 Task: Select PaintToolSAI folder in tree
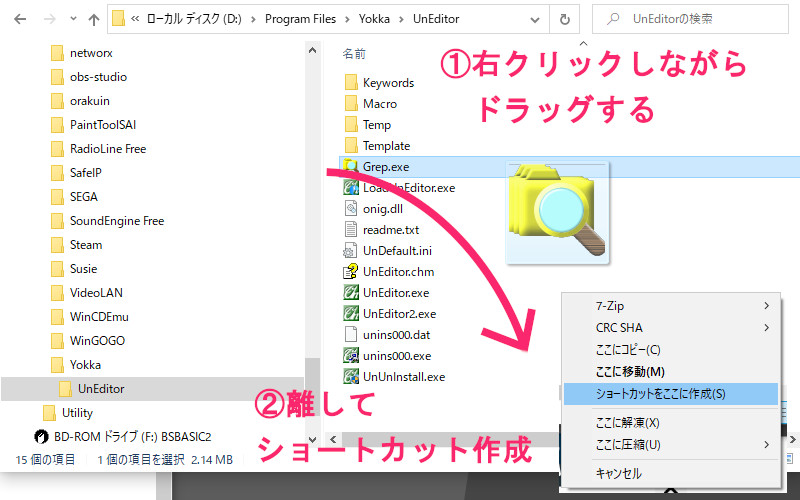[93, 125]
